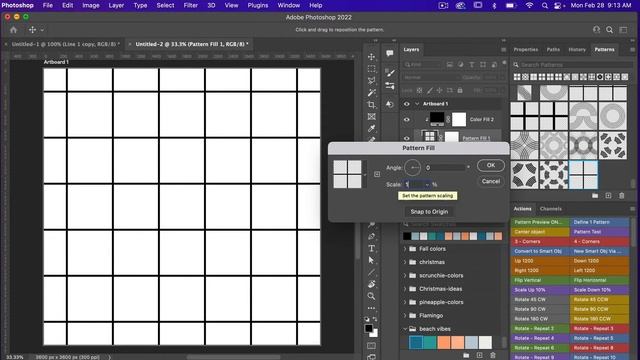The height and width of the screenshot is (360, 640).
Task: Hide the Color Fill 2 layer
Action: click(407, 120)
